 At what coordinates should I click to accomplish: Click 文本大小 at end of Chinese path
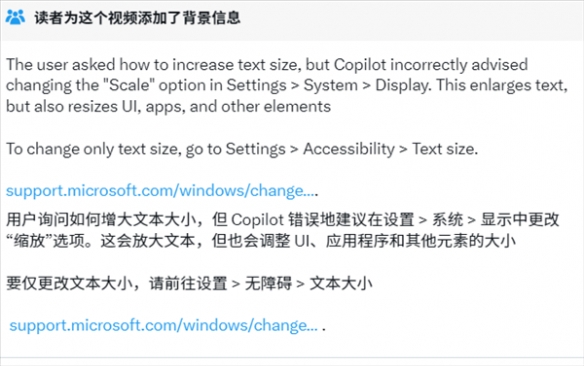coord(341,283)
